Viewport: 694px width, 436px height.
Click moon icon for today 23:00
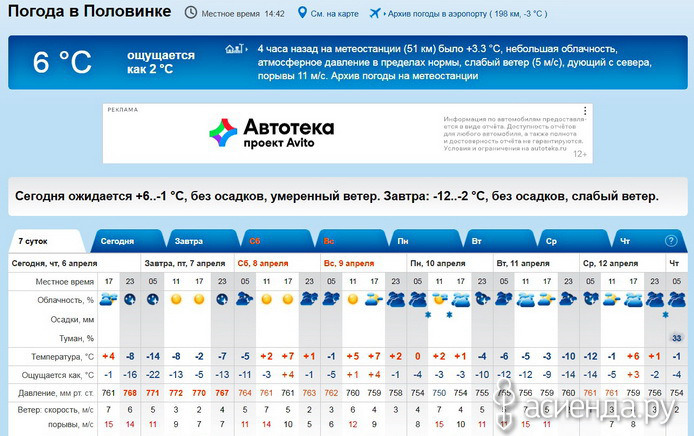point(130,300)
